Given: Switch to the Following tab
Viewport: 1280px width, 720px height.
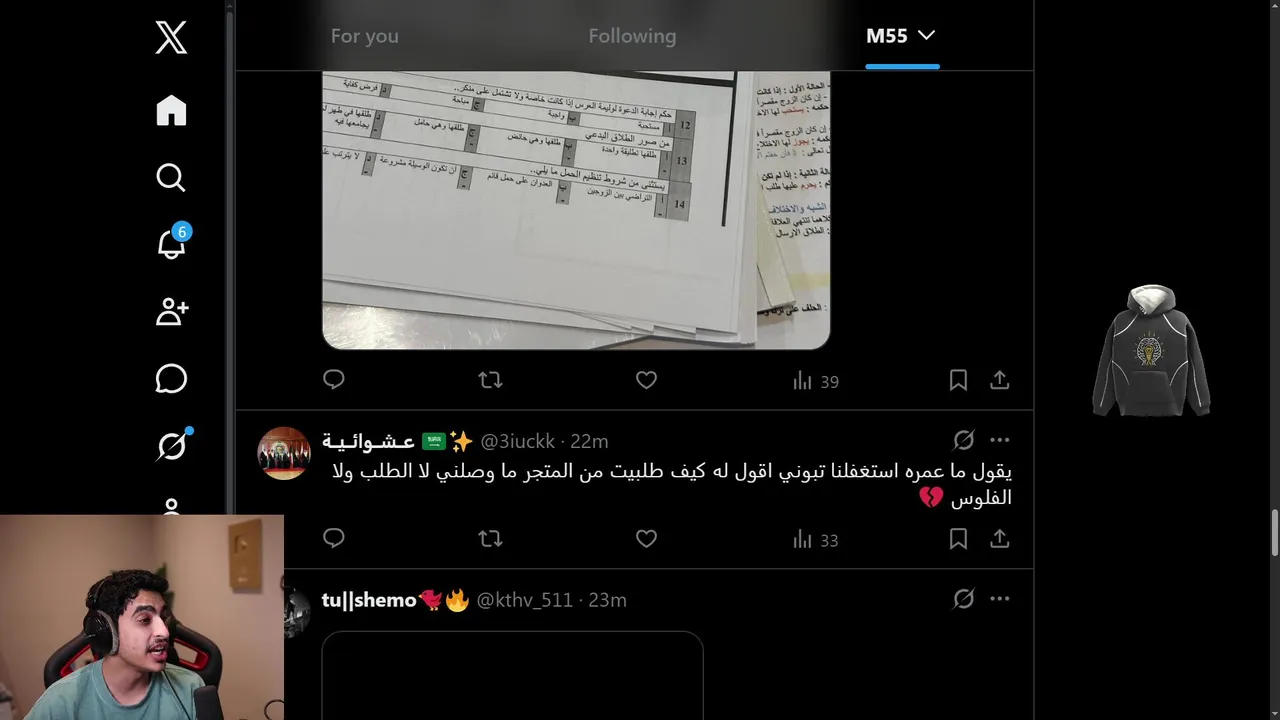Looking at the screenshot, I should [x=632, y=36].
